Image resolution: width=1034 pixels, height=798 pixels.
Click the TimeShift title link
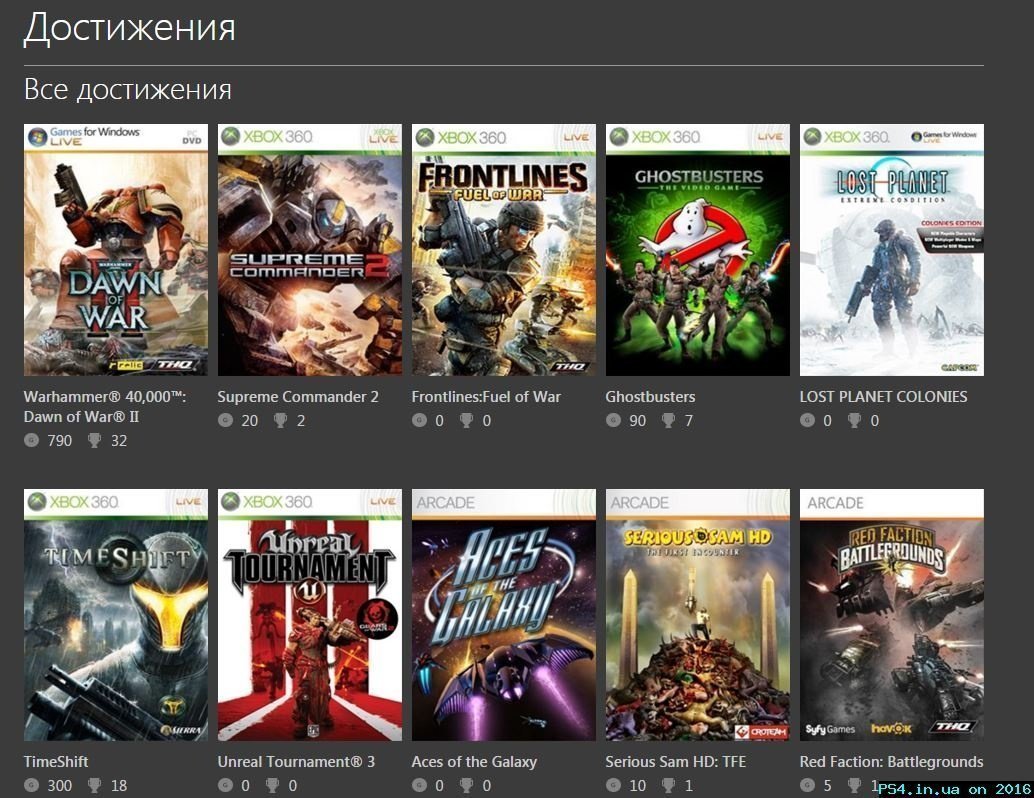pyautogui.click(x=56, y=762)
